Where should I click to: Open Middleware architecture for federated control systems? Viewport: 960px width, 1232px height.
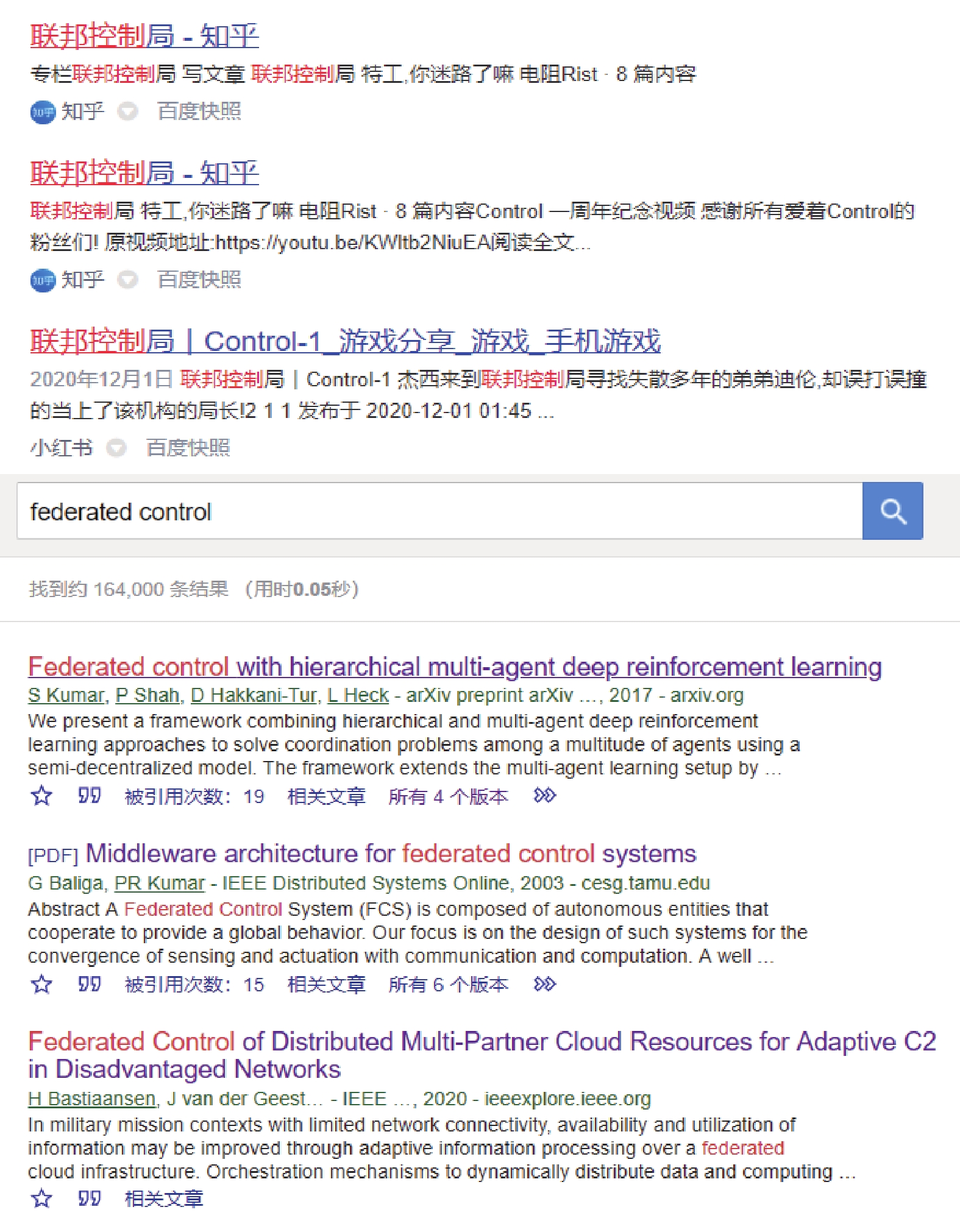pyautogui.click(x=391, y=854)
